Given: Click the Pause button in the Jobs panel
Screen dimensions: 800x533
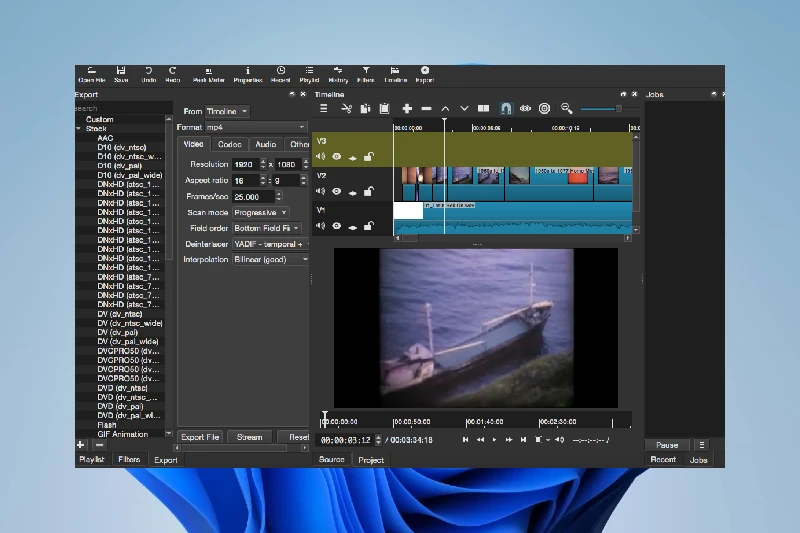Looking at the screenshot, I should (667, 445).
